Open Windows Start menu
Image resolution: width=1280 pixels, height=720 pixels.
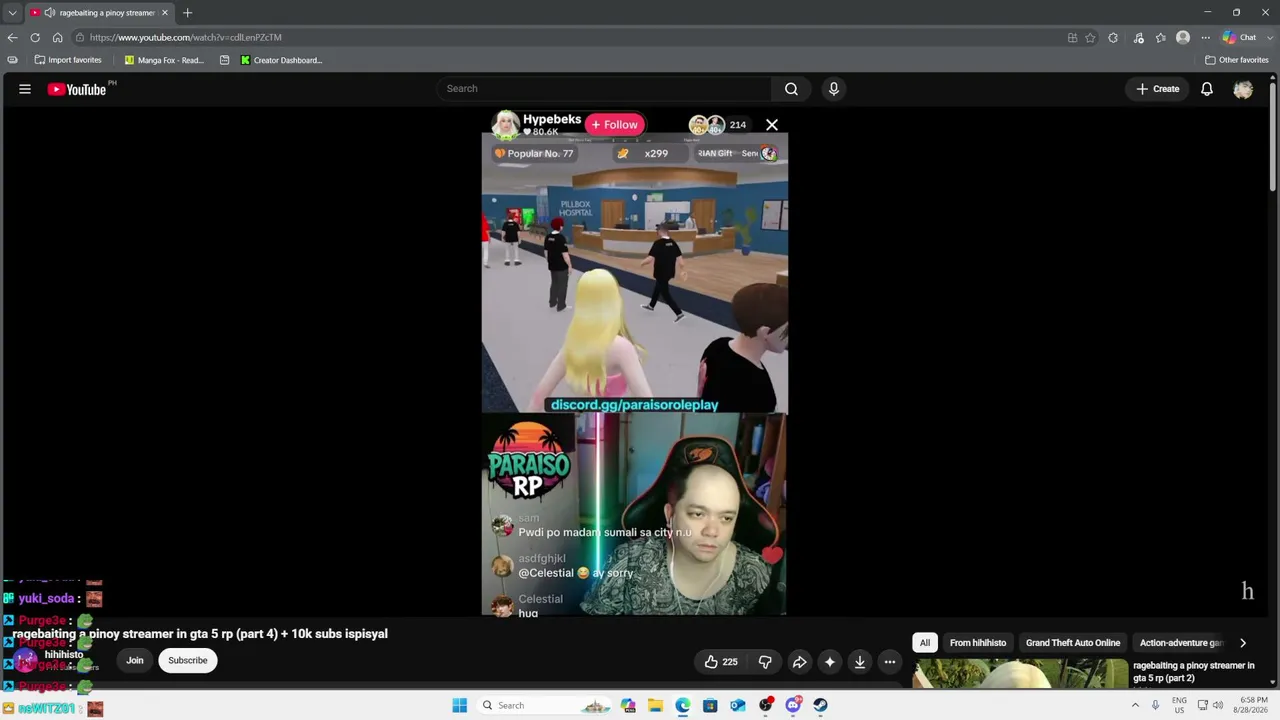point(459,706)
